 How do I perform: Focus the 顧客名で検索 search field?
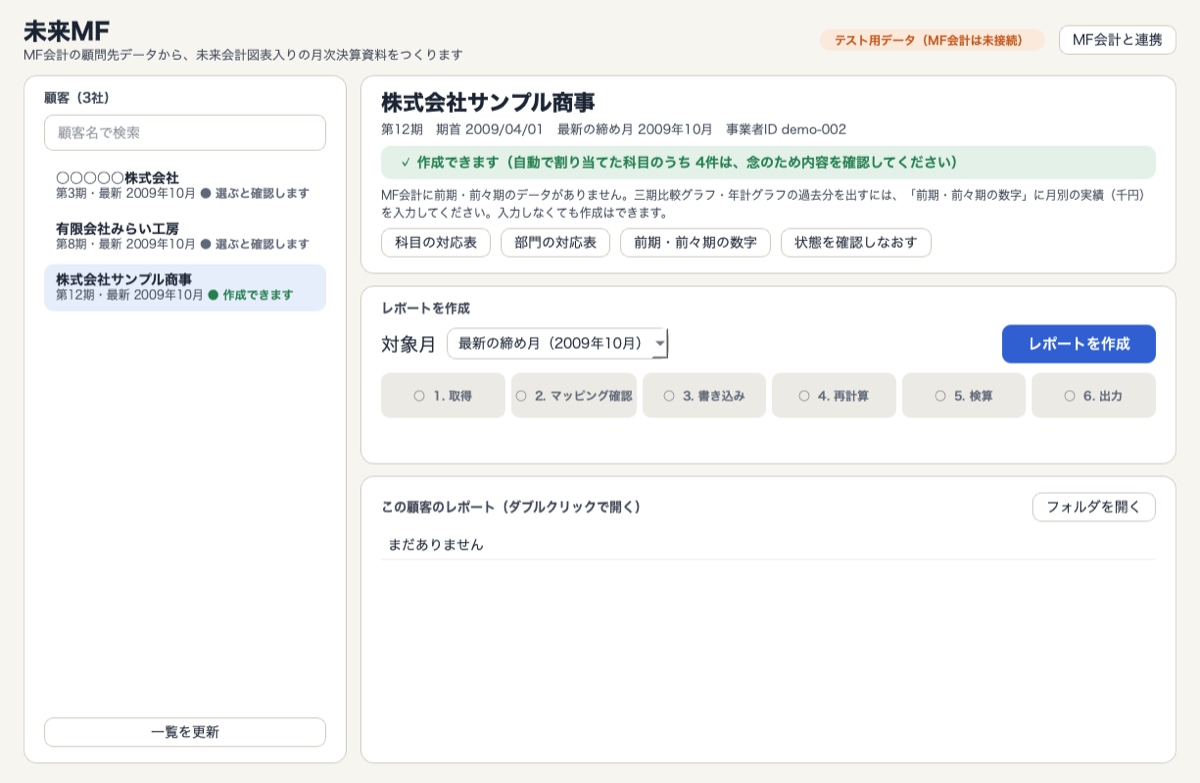click(185, 132)
